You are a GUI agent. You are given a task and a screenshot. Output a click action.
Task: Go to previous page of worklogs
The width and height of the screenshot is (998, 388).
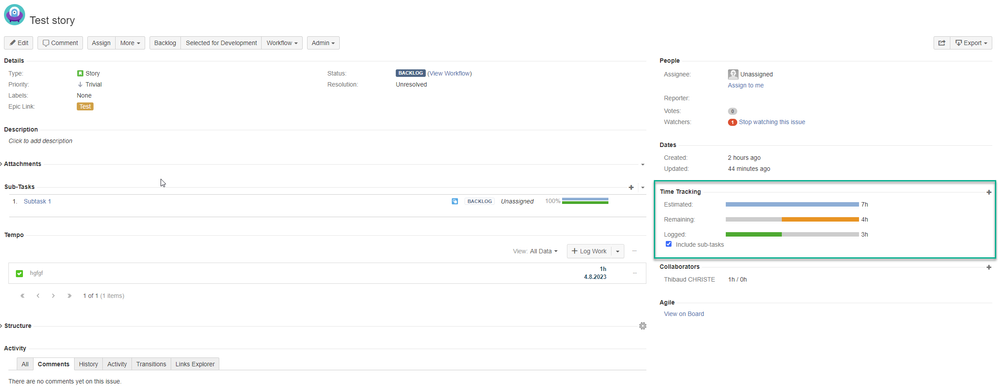point(38,296)
